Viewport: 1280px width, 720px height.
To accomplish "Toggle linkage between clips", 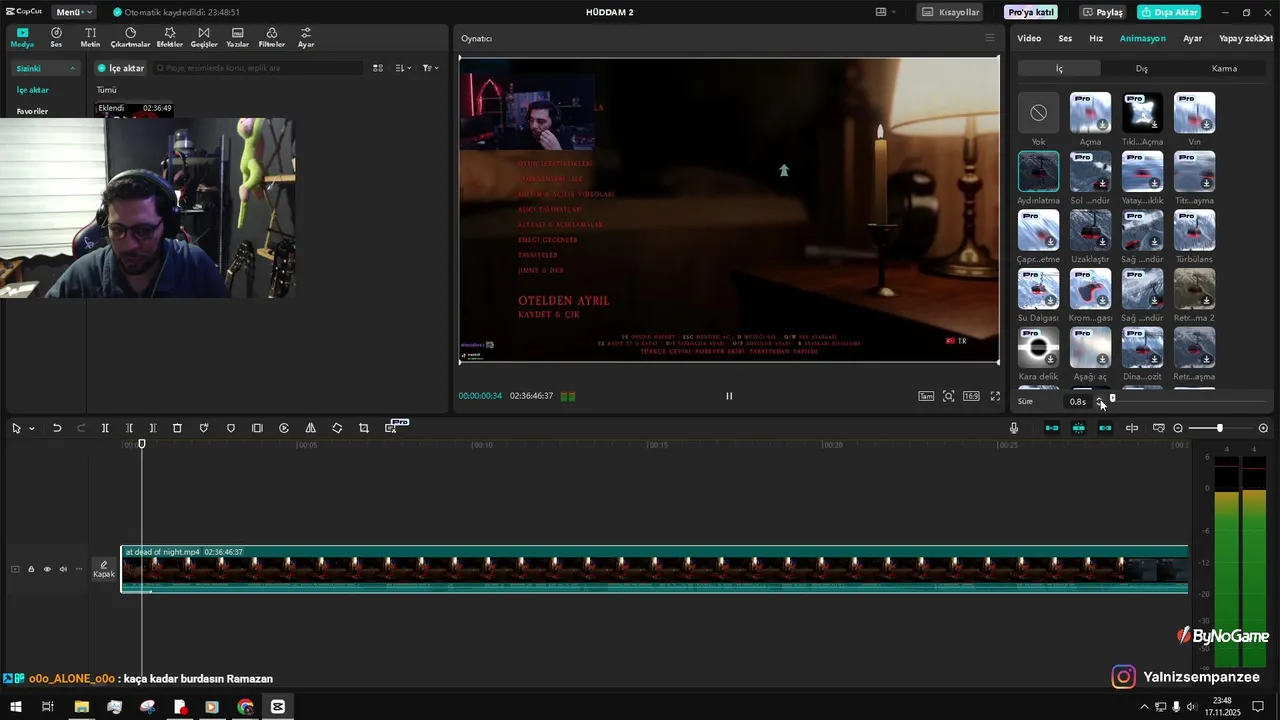I will click(1105, 428).
